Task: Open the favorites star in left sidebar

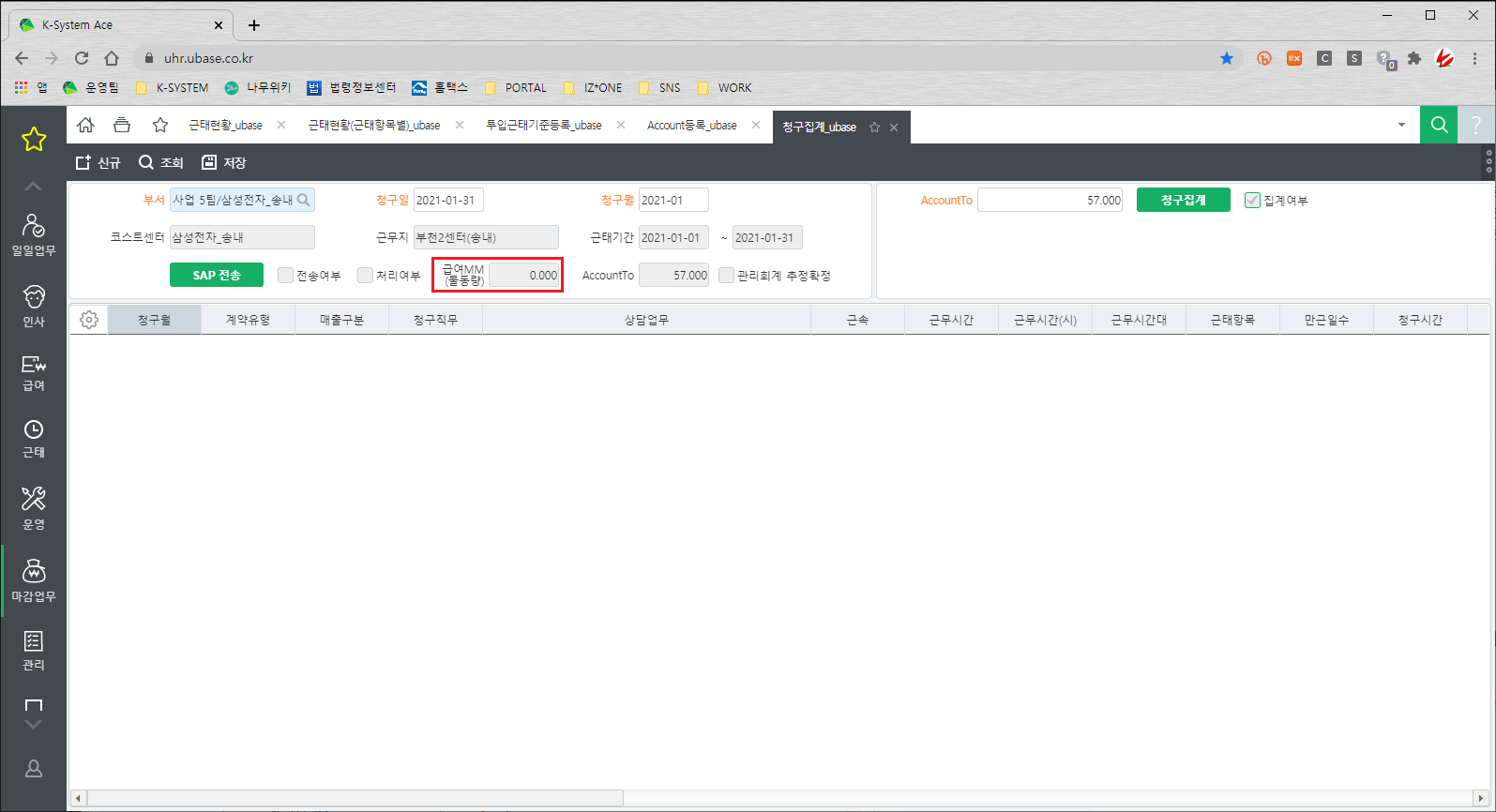Action: coord(34,140)
